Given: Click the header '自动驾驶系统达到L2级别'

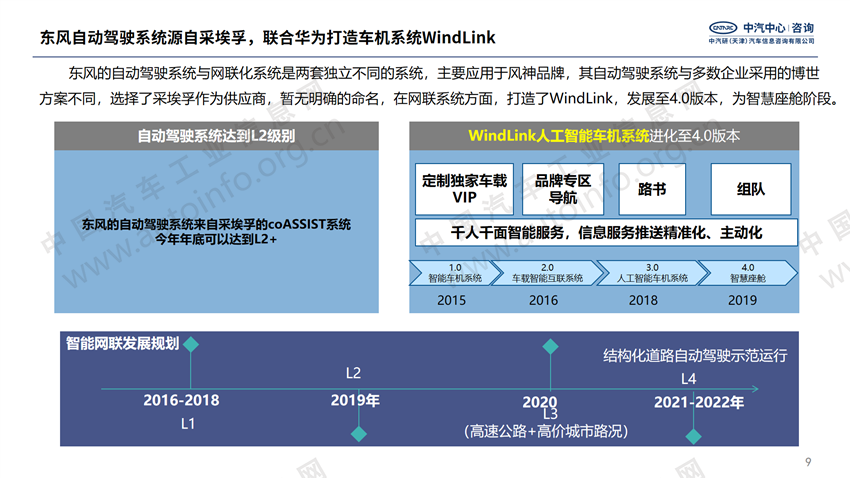Looking at the screenshot, I should tap(216, 135).
